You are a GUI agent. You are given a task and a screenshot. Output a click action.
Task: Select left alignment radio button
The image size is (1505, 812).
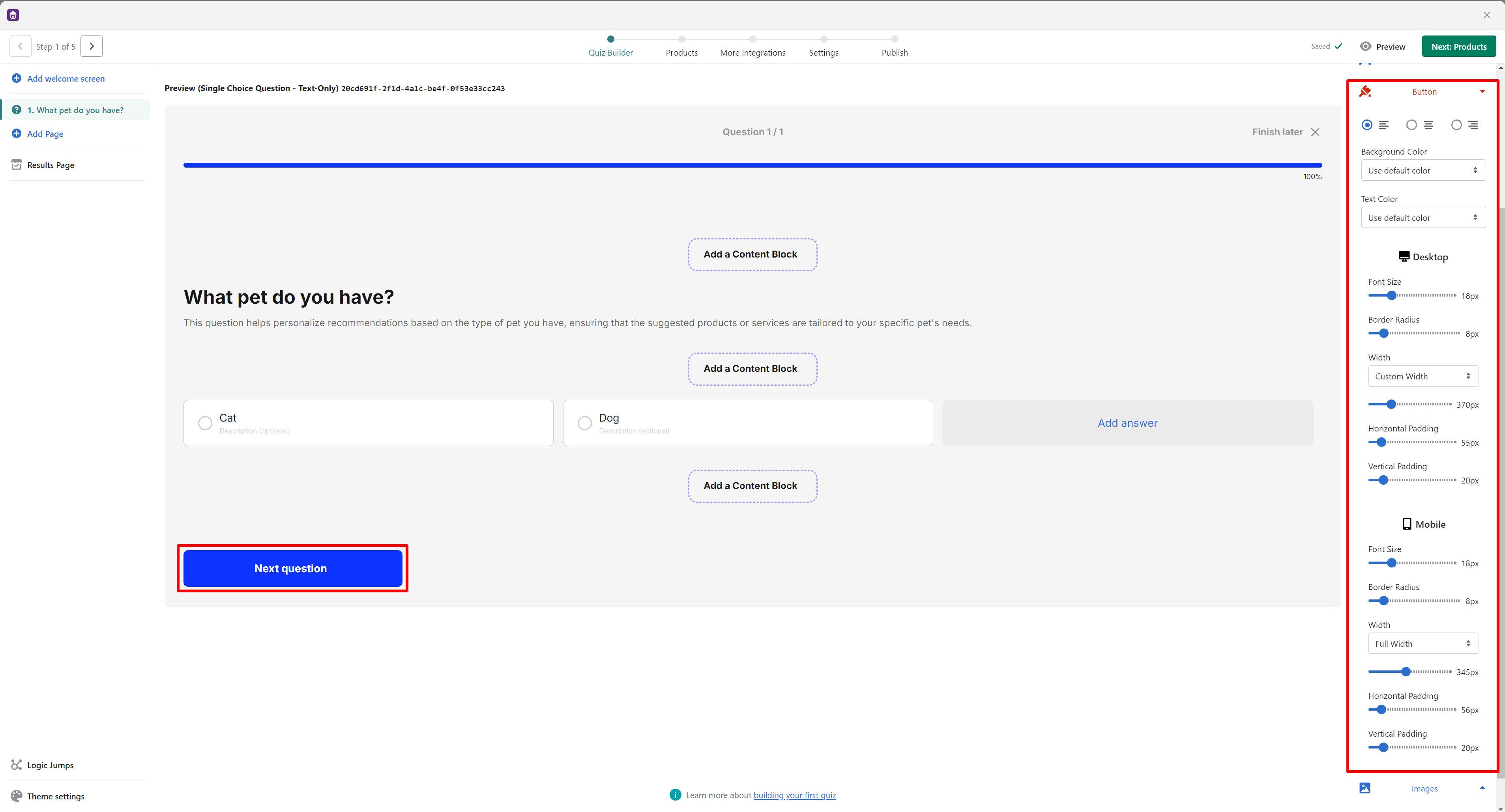point(1366,125)
